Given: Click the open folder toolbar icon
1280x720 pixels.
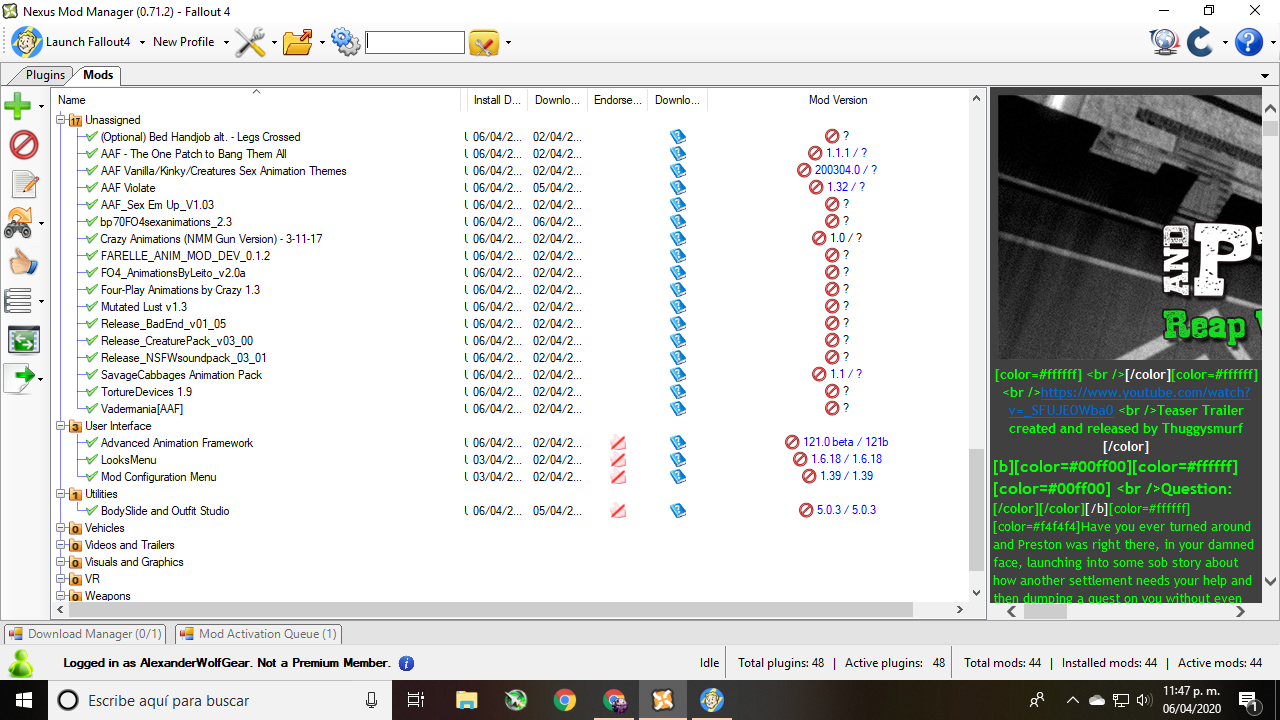Looking at the screenshot, I should coord(298,42).
